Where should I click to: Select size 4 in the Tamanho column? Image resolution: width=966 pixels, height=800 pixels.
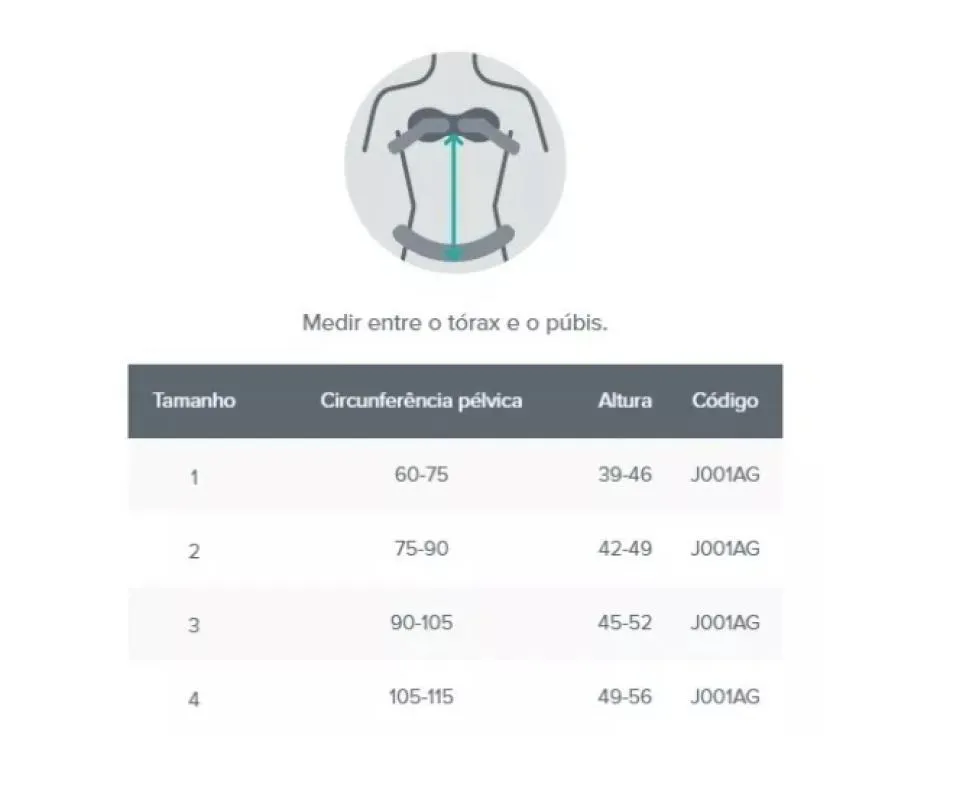(194, 700)
